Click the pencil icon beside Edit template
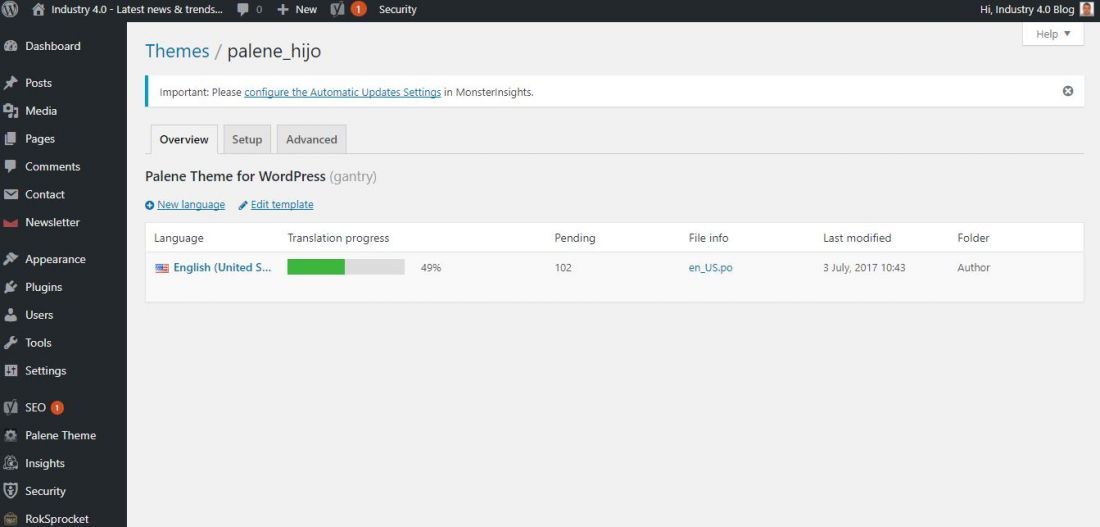 click(x=243, y=205)
